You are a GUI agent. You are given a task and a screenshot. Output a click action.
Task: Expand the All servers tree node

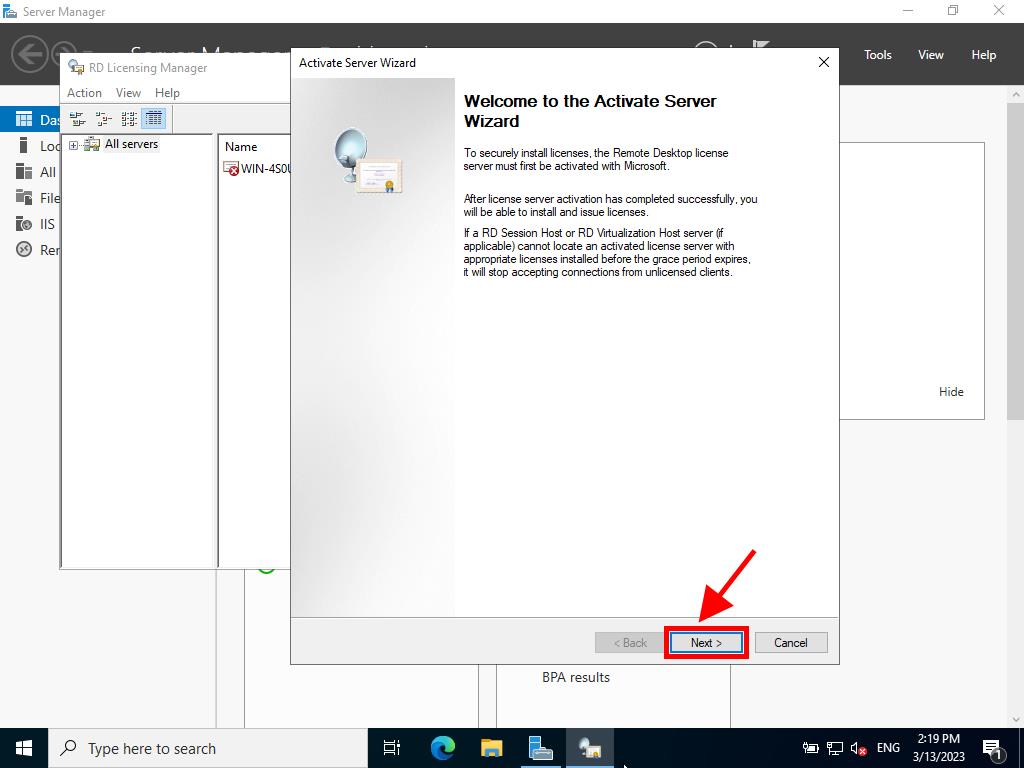(74, 145)
